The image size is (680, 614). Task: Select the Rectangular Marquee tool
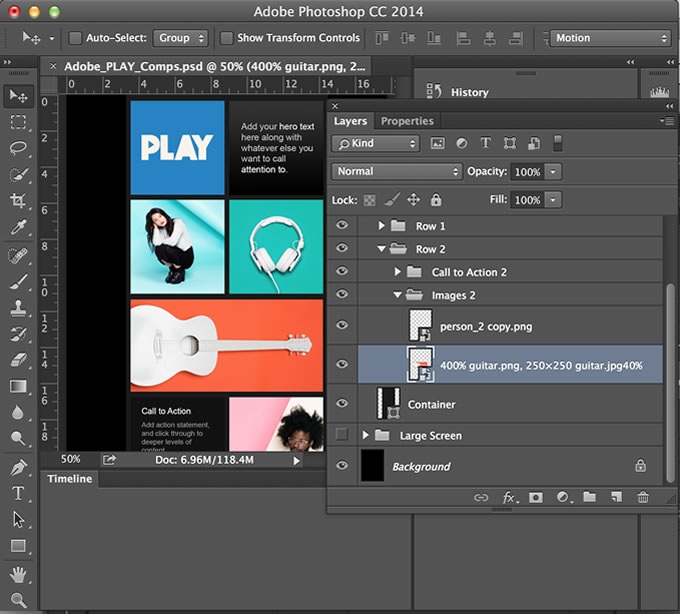click(x=18, y=122)
